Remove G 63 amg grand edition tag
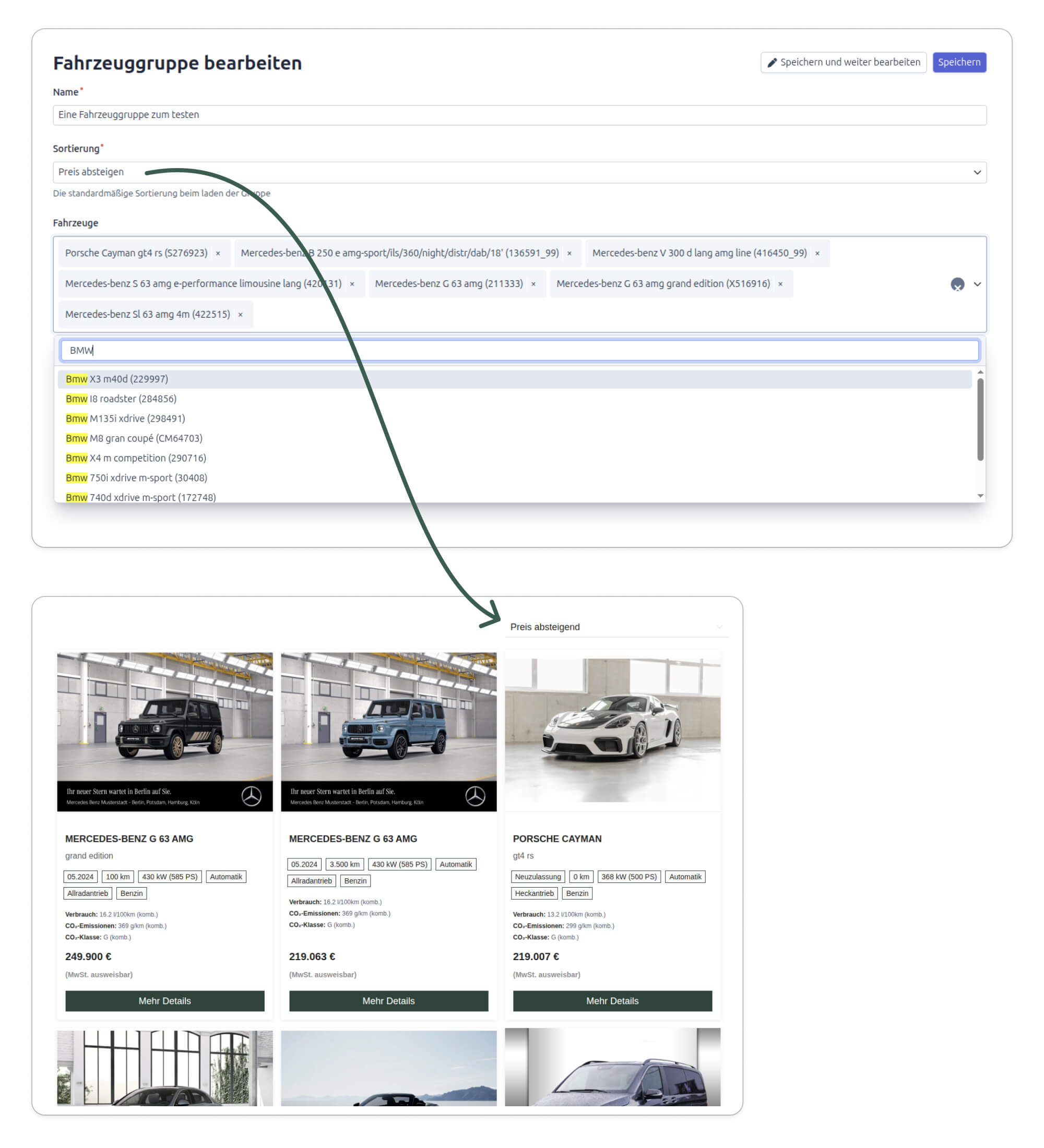This screenshot has height=1148, width=1044. (781, 284)
